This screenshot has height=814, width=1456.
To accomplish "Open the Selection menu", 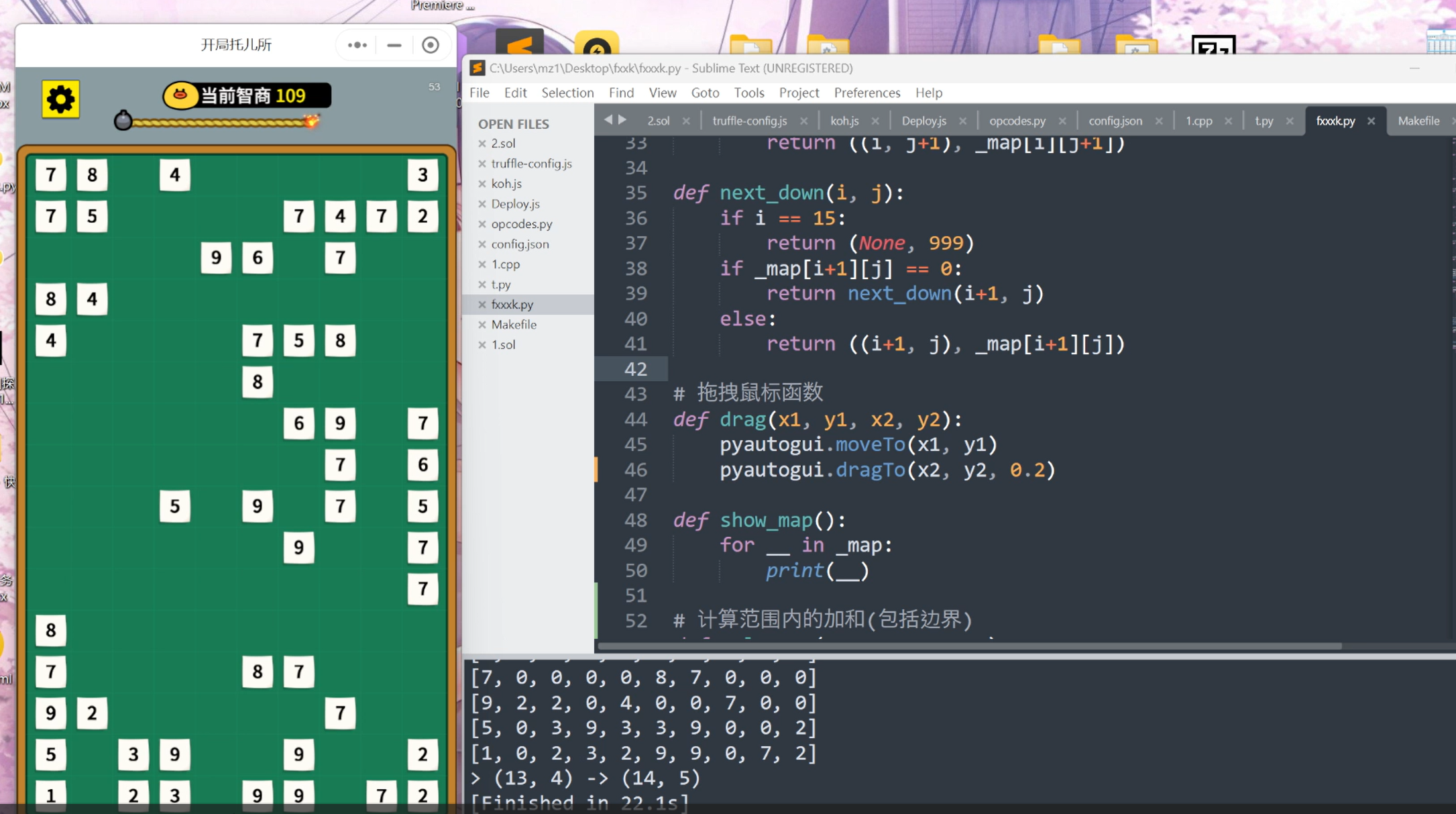I will click(567, 93).
